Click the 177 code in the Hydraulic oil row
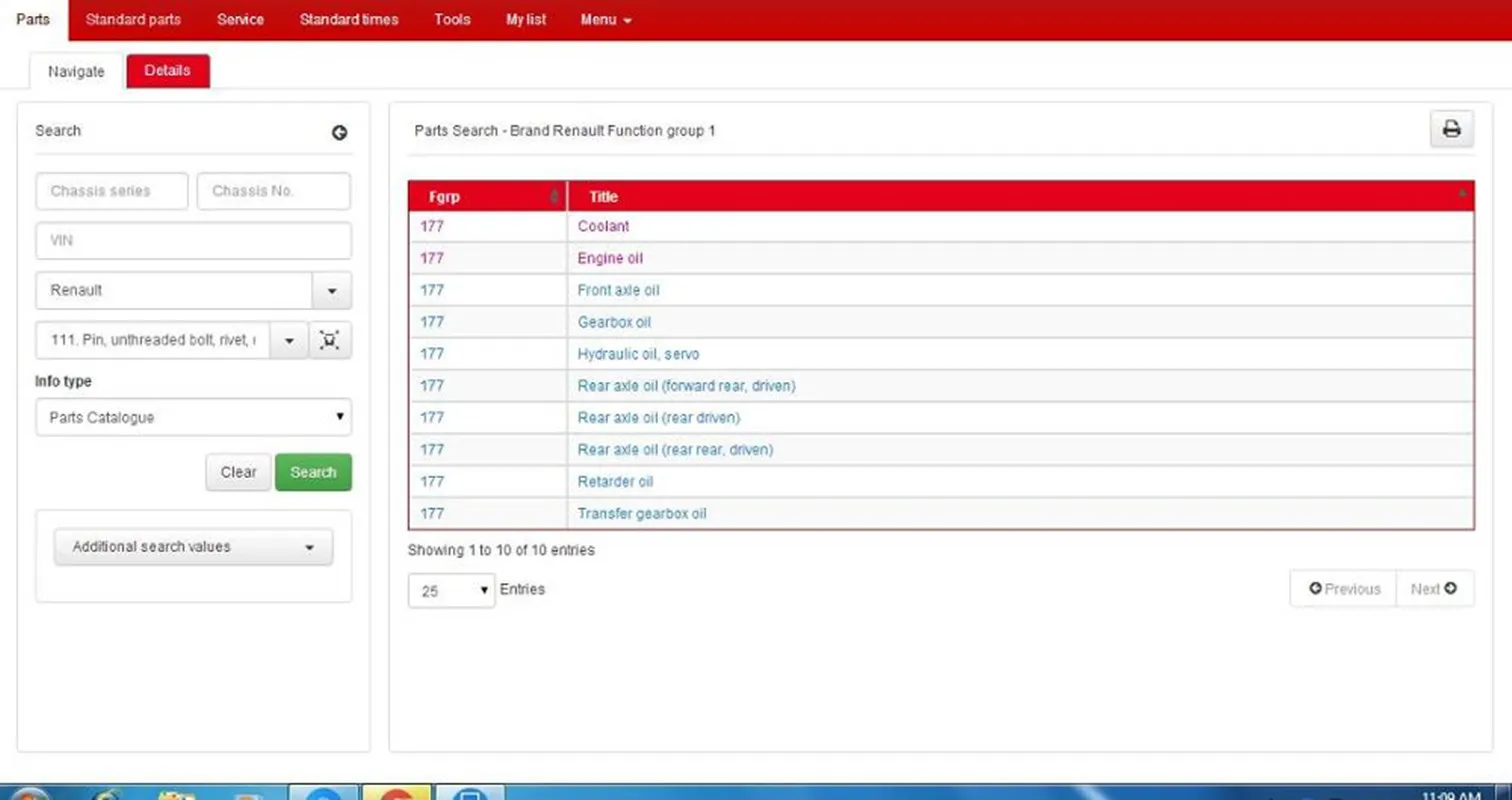The image size is (1512, 800). pos(432,354)
